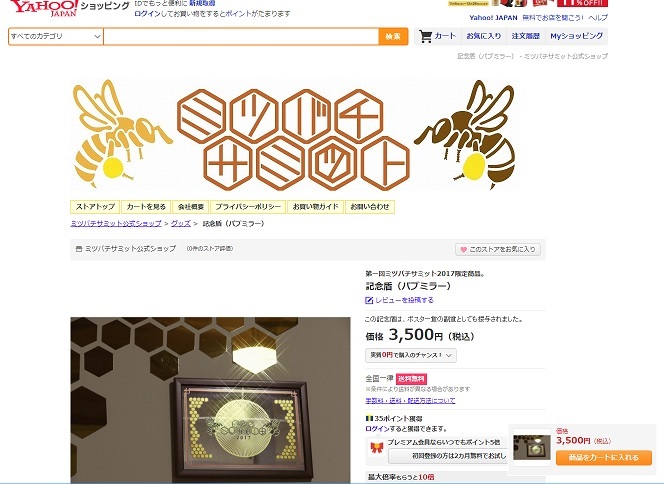664x484 pixels.
Task: Open the 会社概要 tab
Action: pyautogui.click(x=191, y=207)
